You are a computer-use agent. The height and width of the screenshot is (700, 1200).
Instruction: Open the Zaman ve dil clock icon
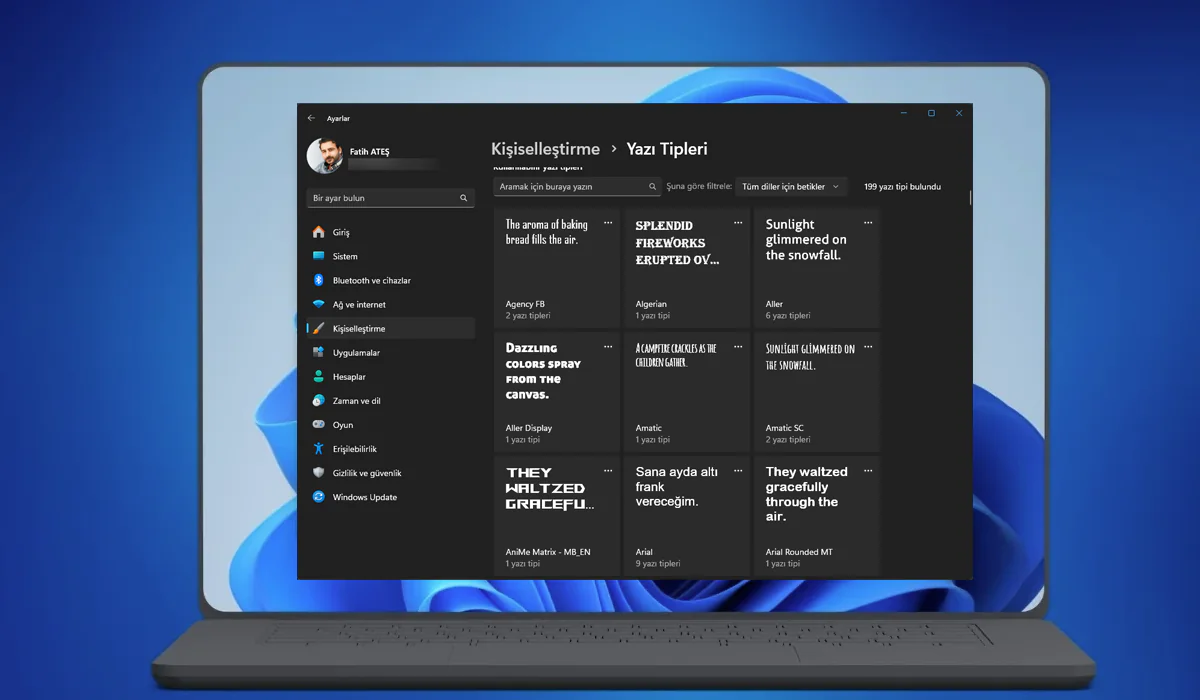point(318,400)
